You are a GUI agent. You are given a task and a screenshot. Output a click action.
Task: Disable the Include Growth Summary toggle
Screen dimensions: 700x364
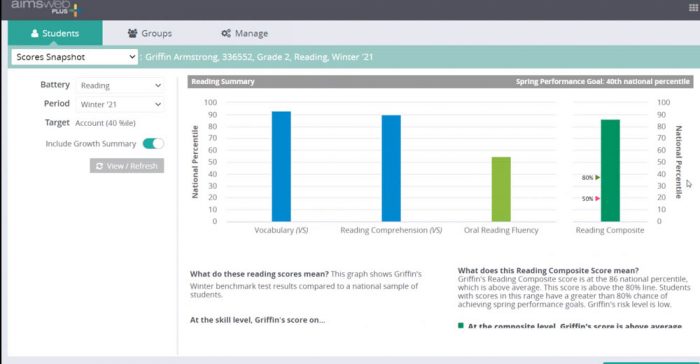tap(153, 143)
